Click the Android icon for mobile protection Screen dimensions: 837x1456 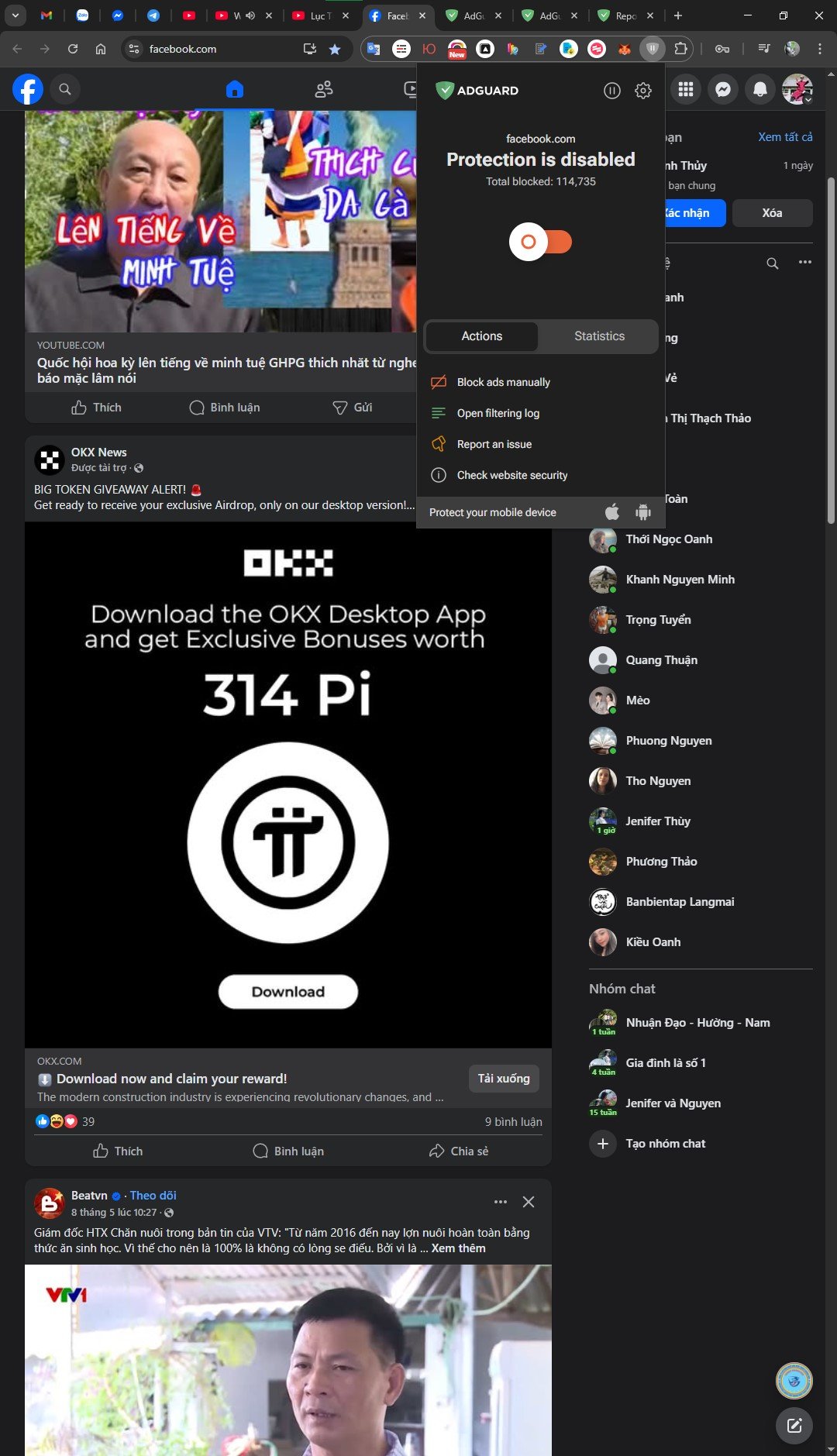click(643, 512)
